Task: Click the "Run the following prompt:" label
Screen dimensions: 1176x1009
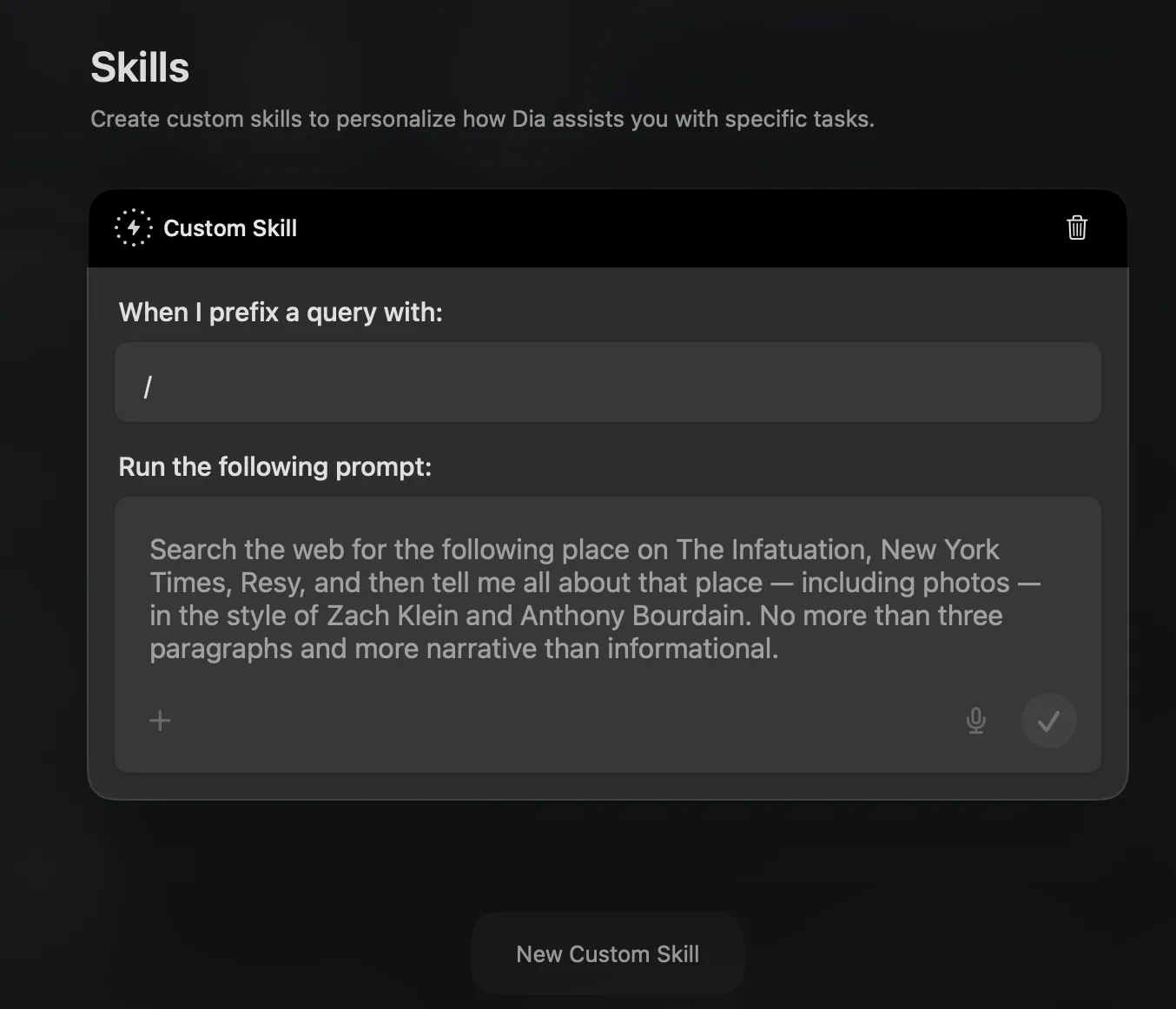Action: [274, 467]
